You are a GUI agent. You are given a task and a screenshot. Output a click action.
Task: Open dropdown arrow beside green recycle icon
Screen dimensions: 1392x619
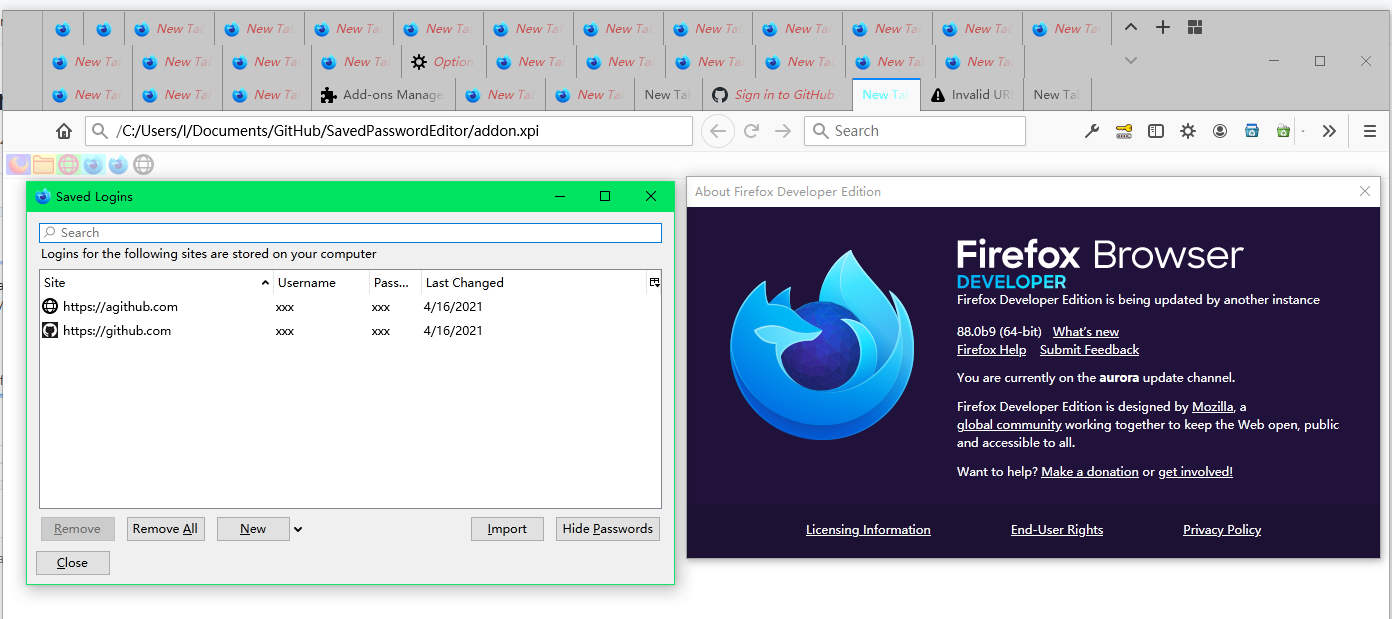(1303, 131)
